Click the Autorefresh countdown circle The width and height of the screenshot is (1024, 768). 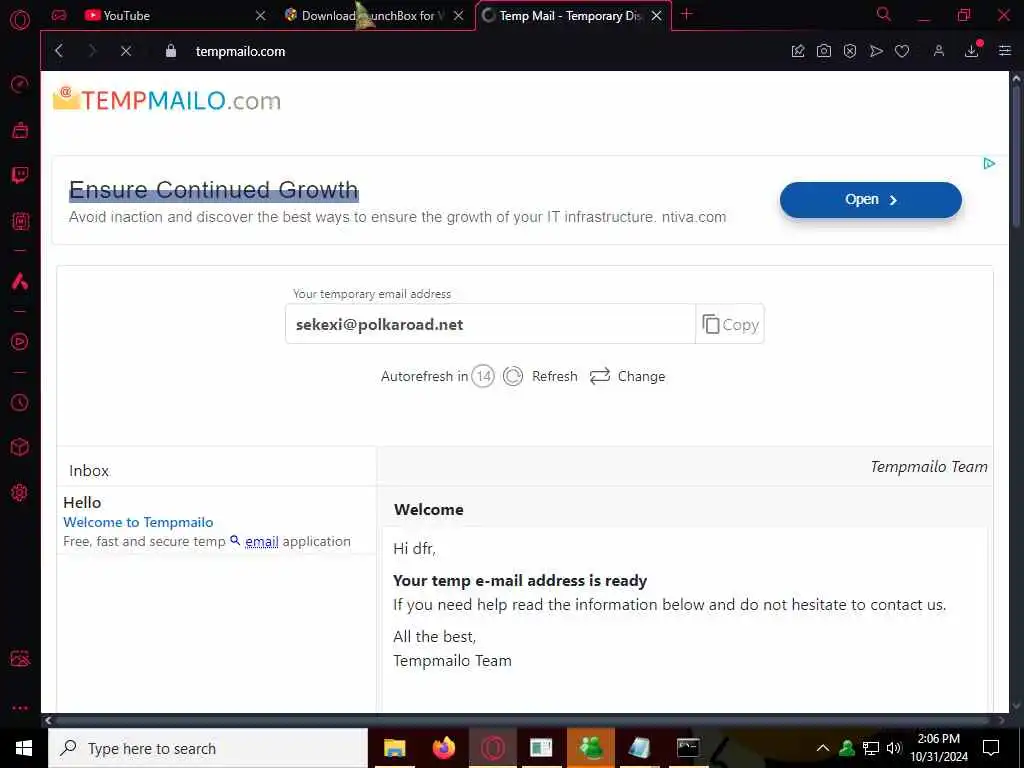[x=483, y=376]
